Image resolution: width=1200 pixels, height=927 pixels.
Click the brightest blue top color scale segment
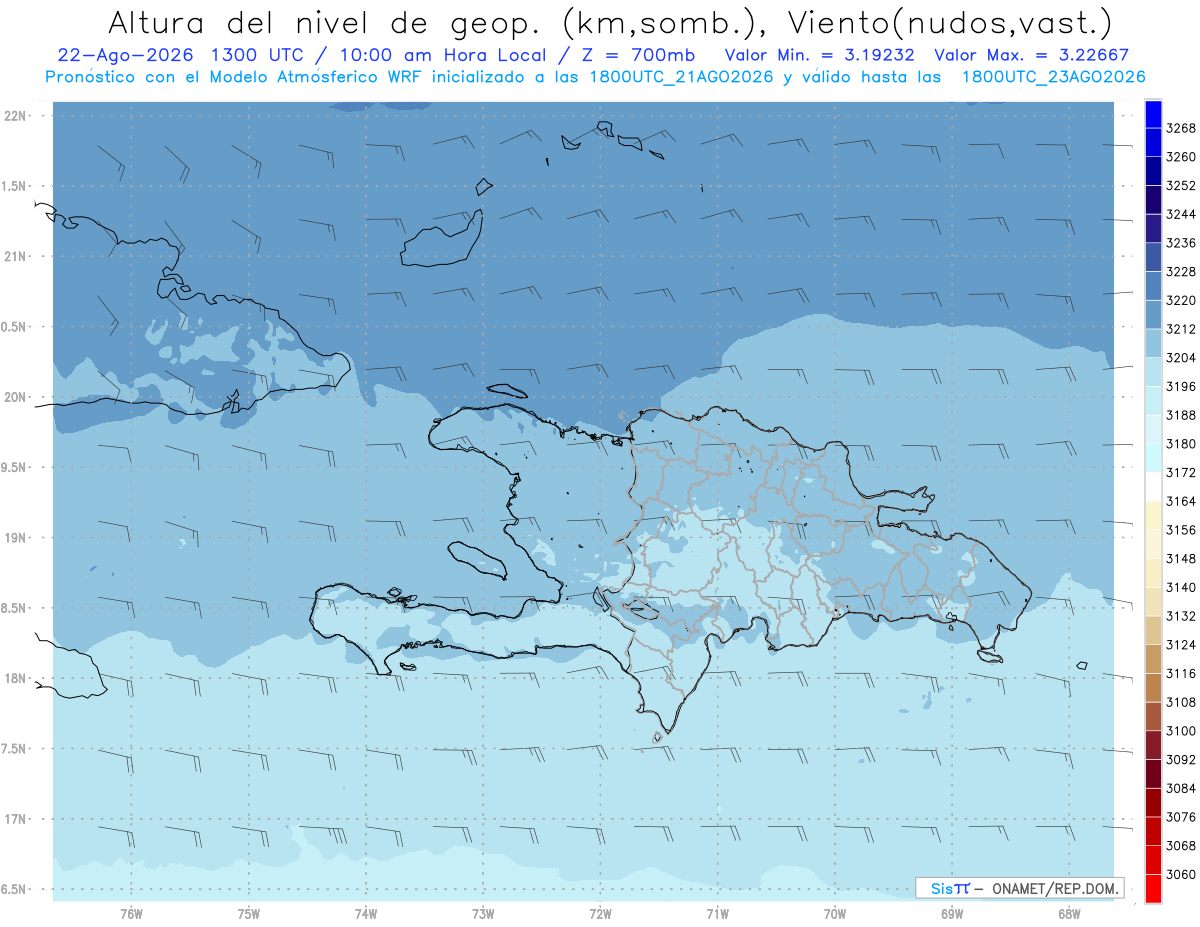pos(1153,114)
